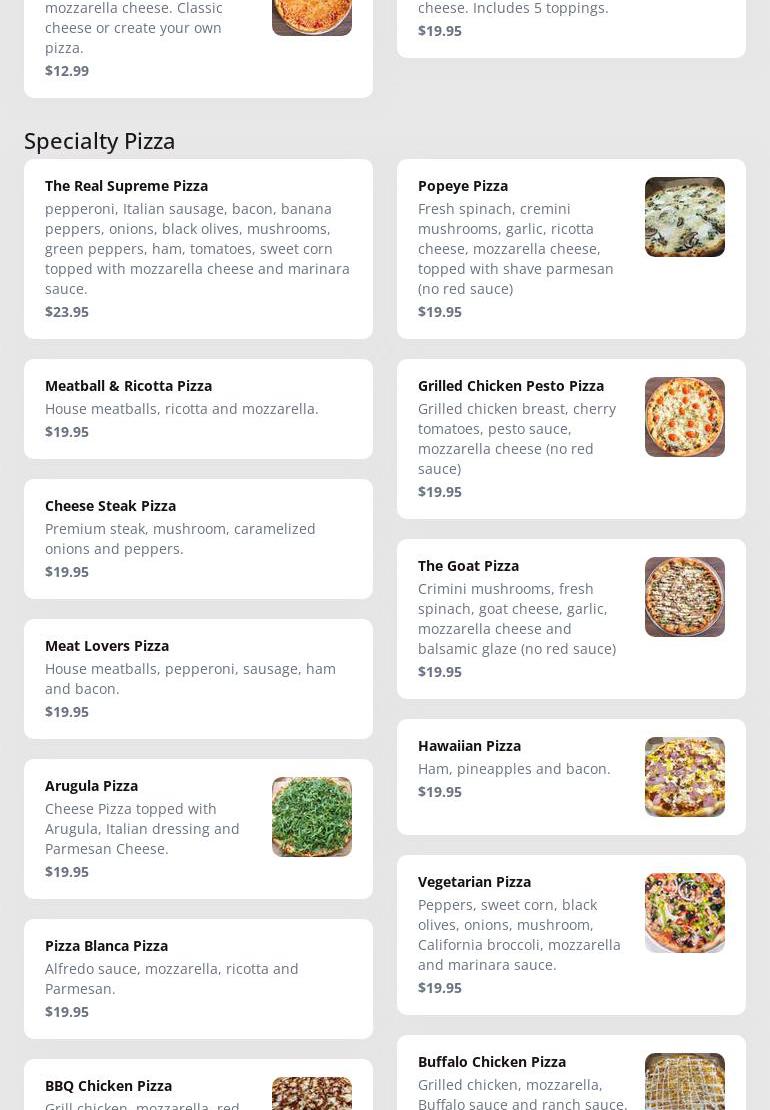Open the Popeye Pizza photo
This screenshot has width=770, height=1110.
pos(684,217)
